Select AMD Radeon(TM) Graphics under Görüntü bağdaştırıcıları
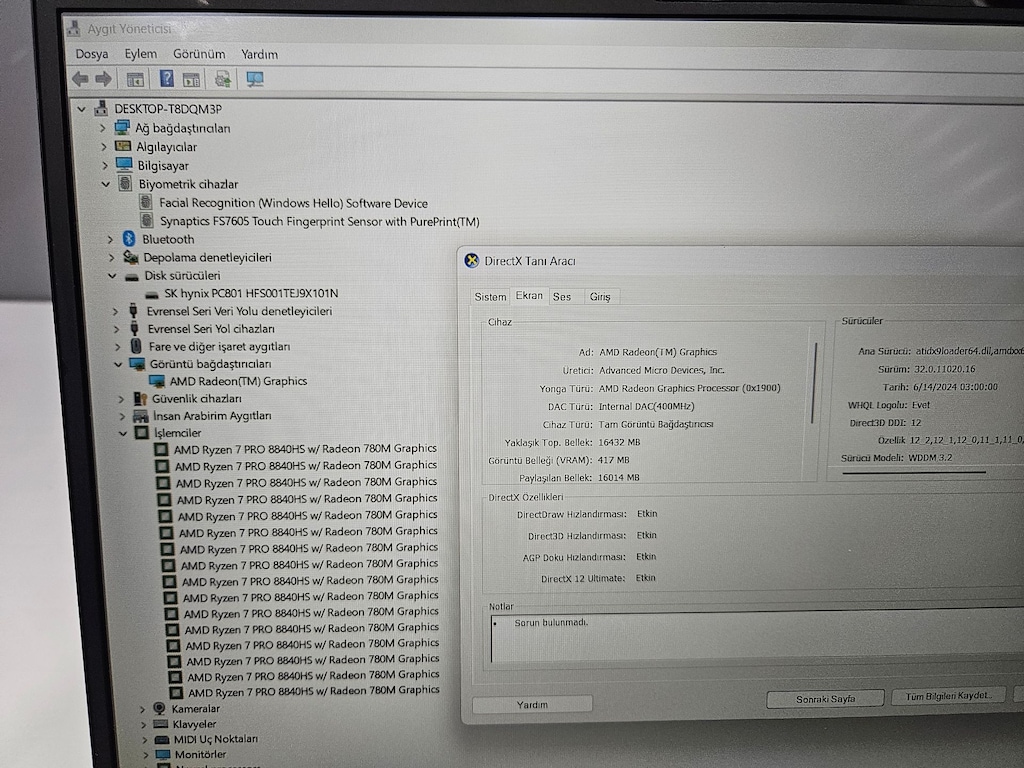Screen dimensions: 1024x768 pyautogui.click(x=238, y=381)
